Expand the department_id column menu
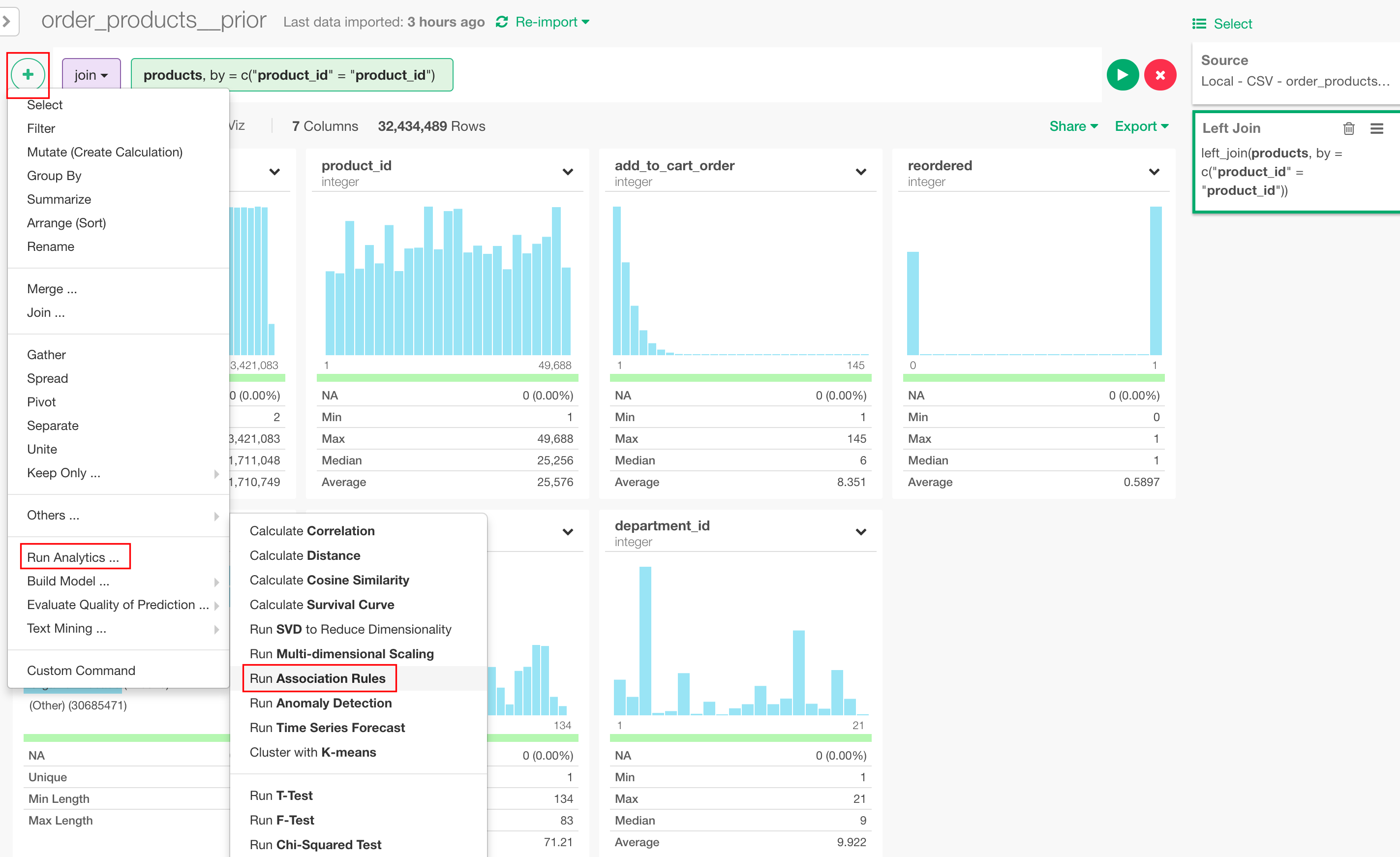Image resolution: width=1400 pixels, height=857 pixels. 860,532
